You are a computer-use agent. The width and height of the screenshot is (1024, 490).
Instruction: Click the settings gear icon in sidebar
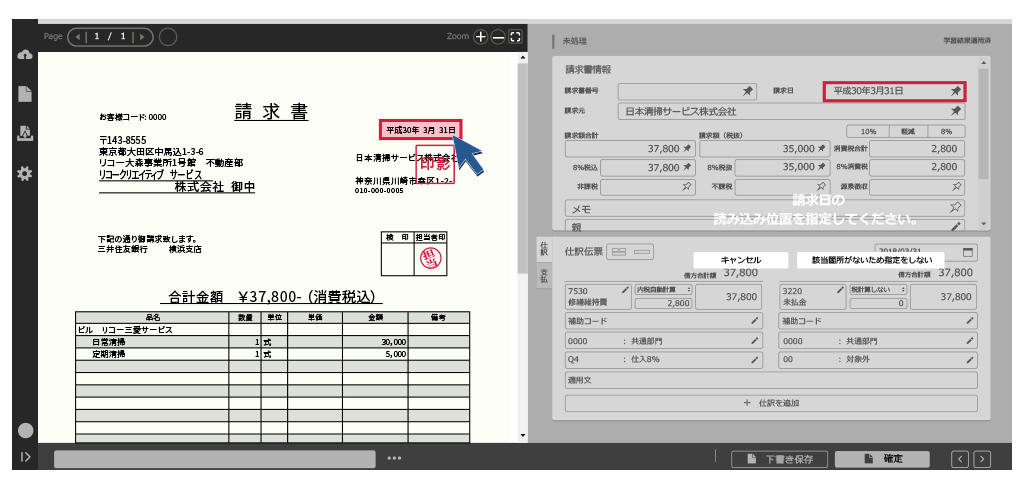[25, 173]
